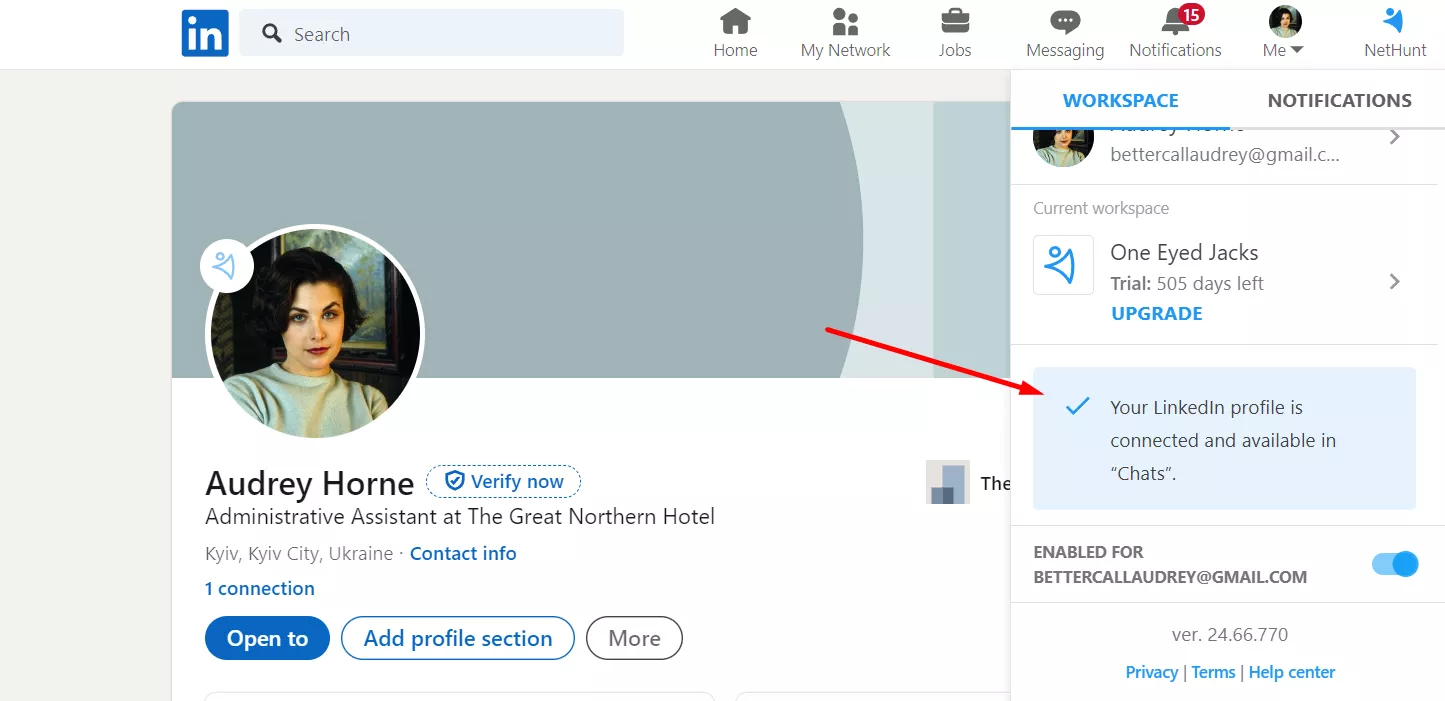Open the 1 connection link
Image resolution: width=1445 pixels, height=701 pixels.
point(260,588)
